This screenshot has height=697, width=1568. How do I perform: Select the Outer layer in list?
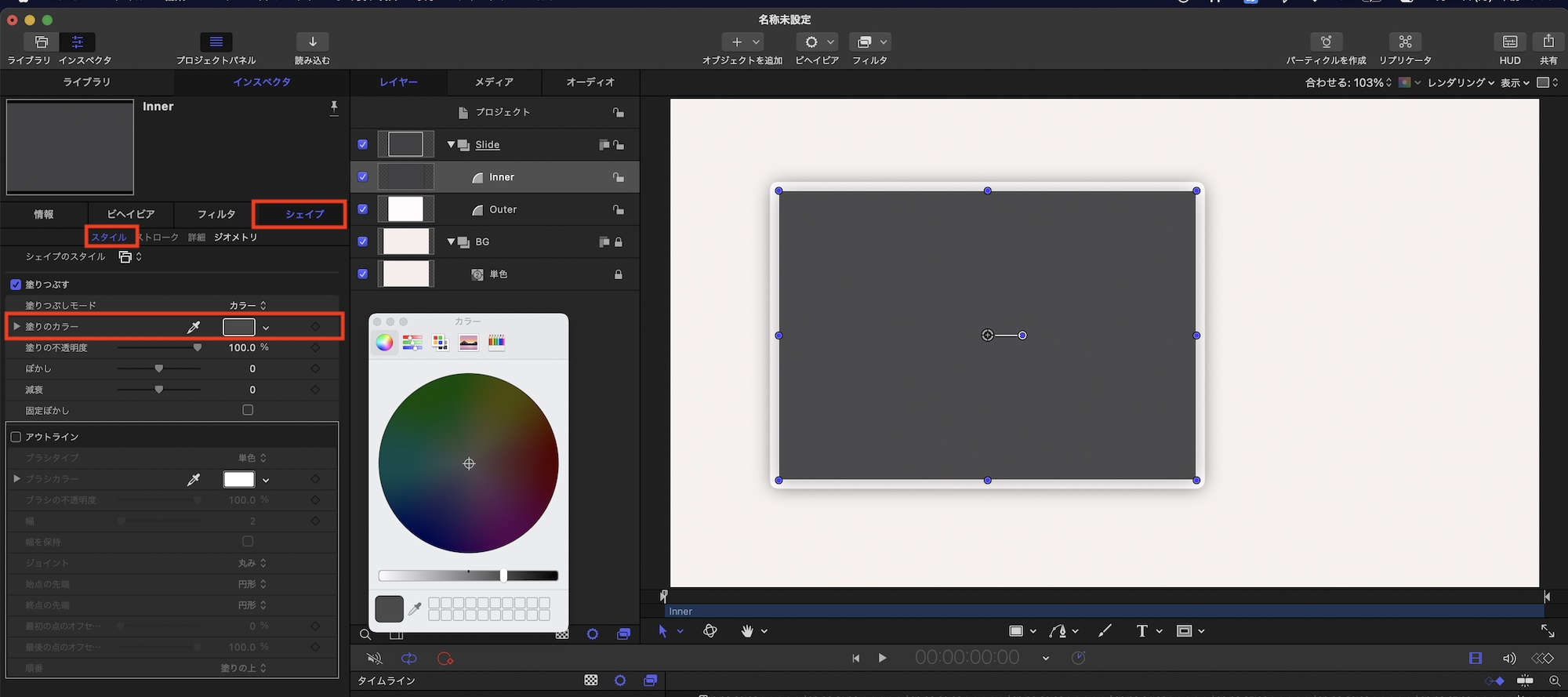[503, 209]
